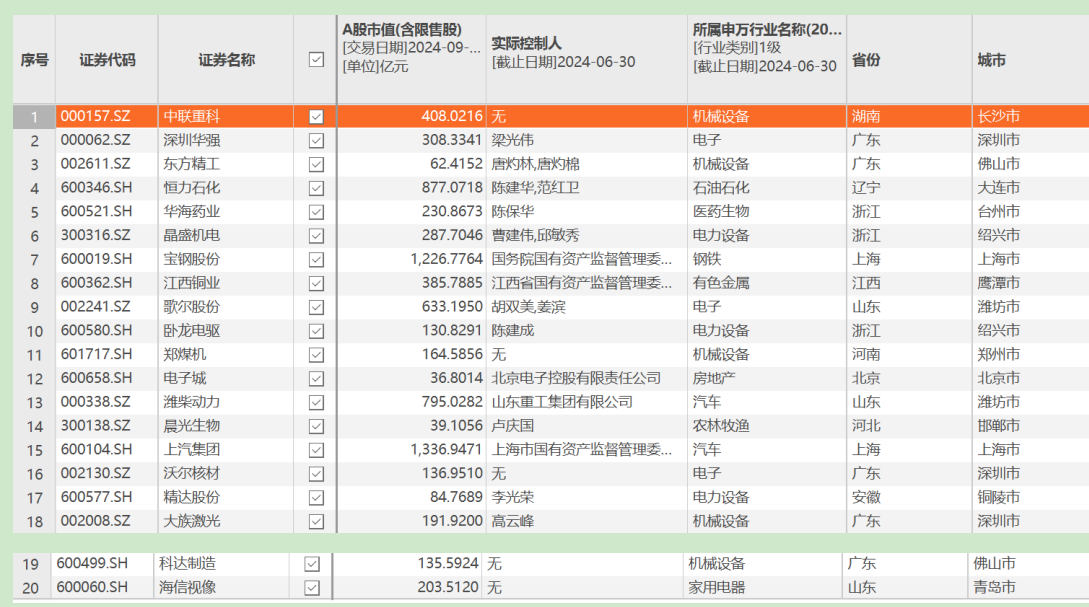Click the security name 精达股份

(192, 497)
